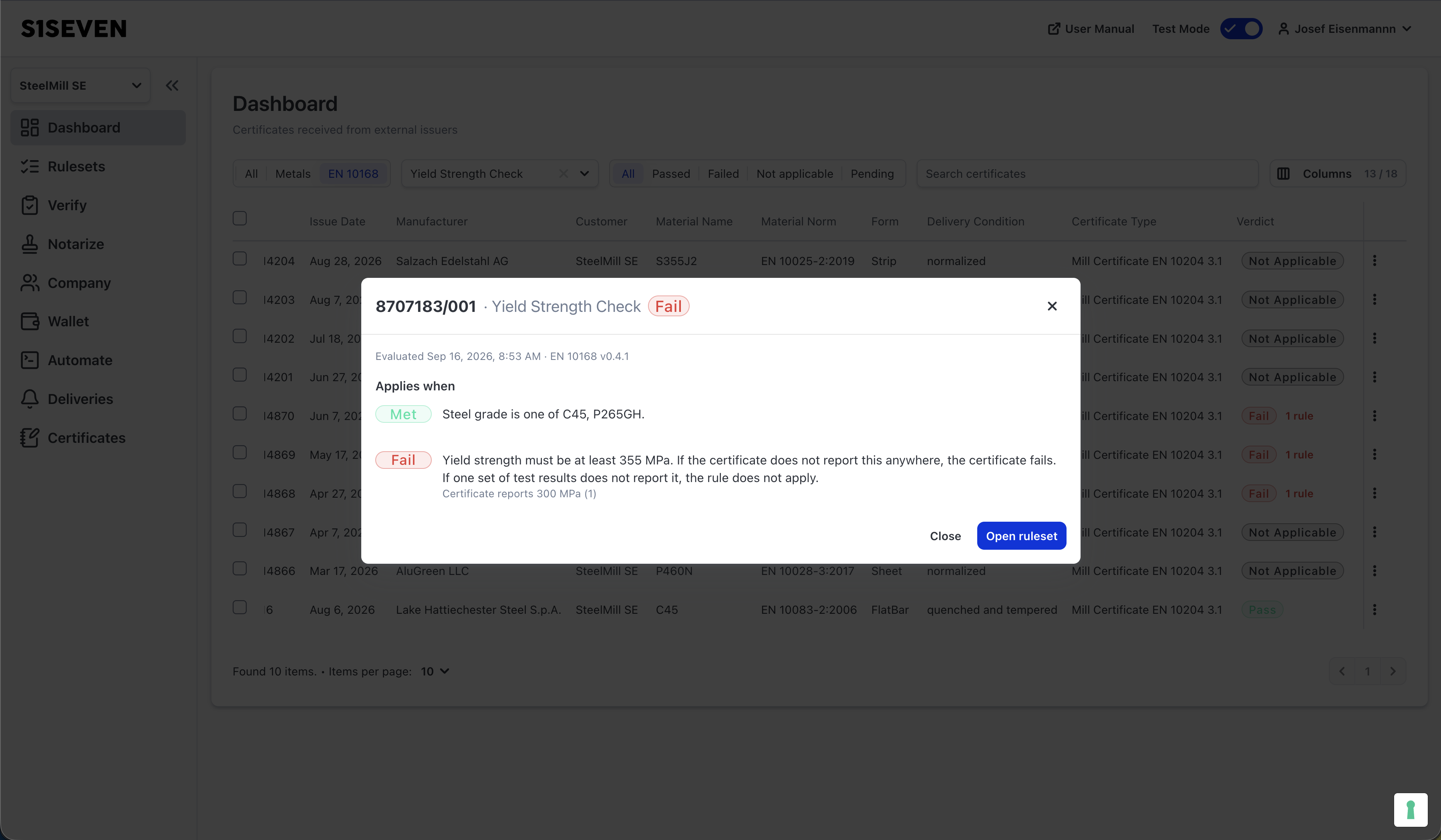The width and height of the screenshot is (1441, 840).
Task: Clear the Yield Strength Check ruleset filter
Action: 563,174
